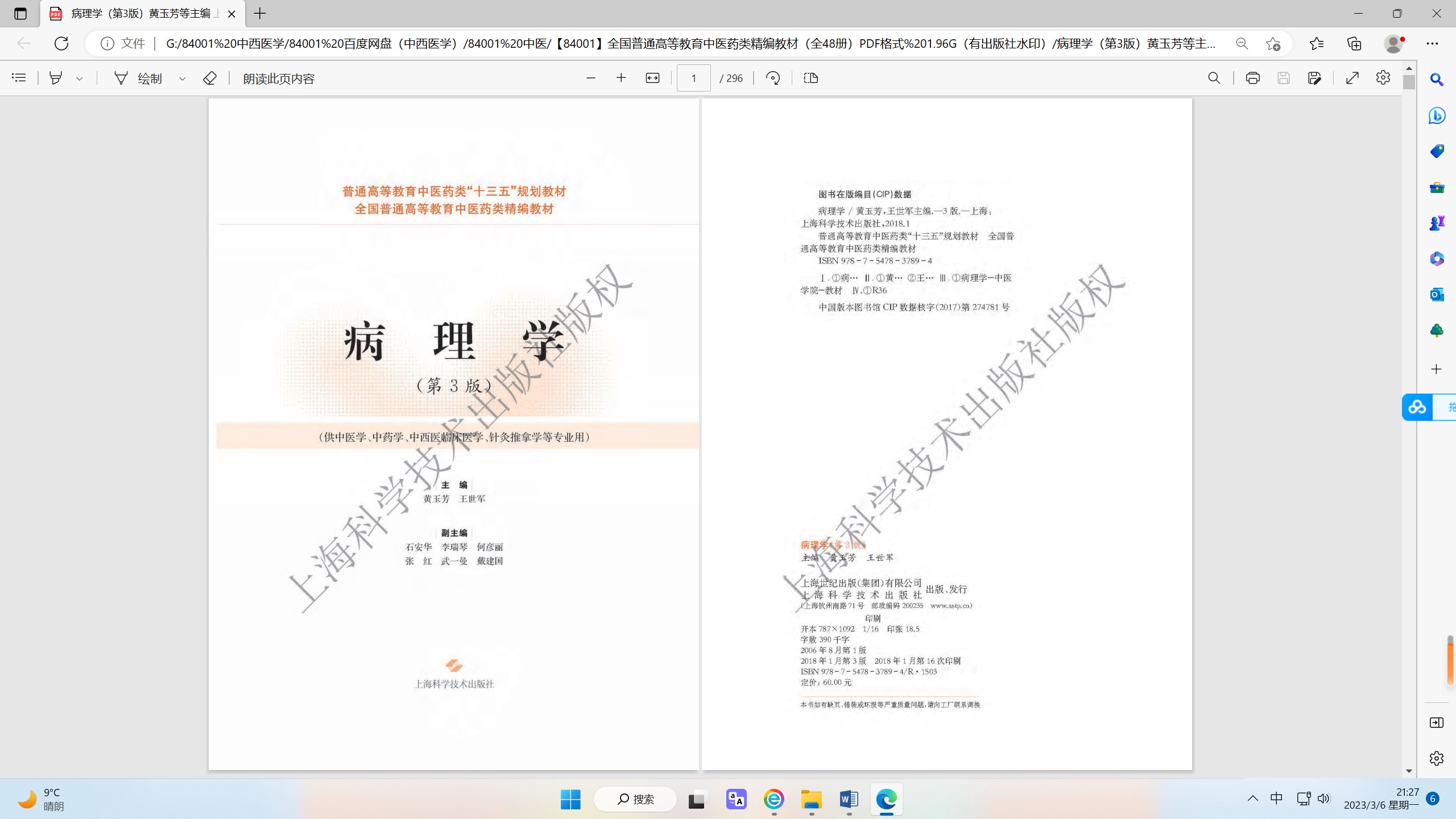The height and width of the screenshot is (819, 1456).
Task: Rotate the PDF page
Action: pos(773,78)
